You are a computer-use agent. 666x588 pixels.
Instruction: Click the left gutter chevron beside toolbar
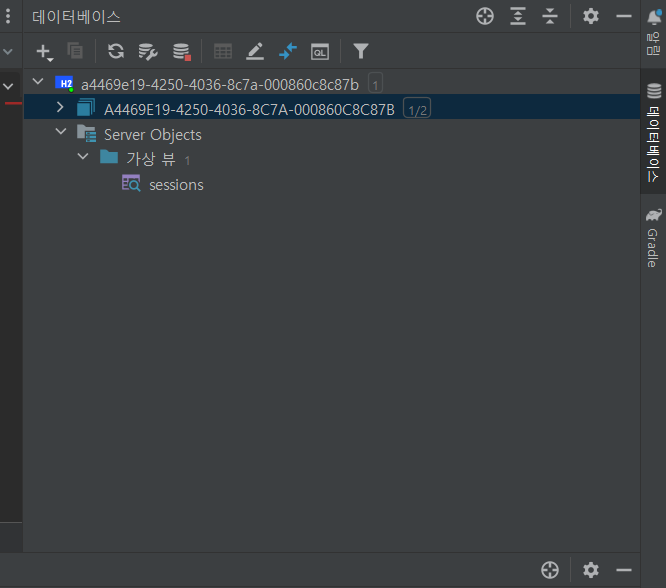[x=8, y=52]
